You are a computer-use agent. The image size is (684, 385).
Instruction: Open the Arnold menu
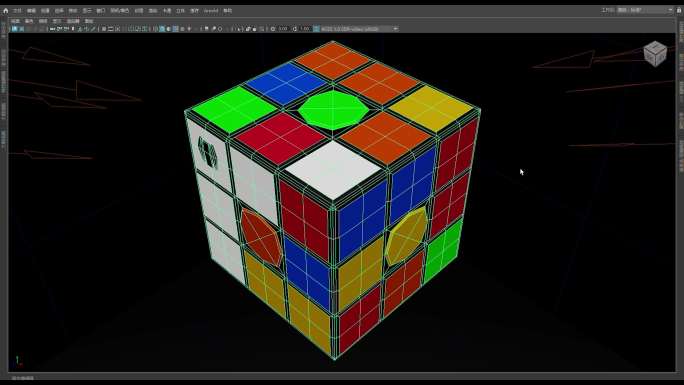pos(211,10)
